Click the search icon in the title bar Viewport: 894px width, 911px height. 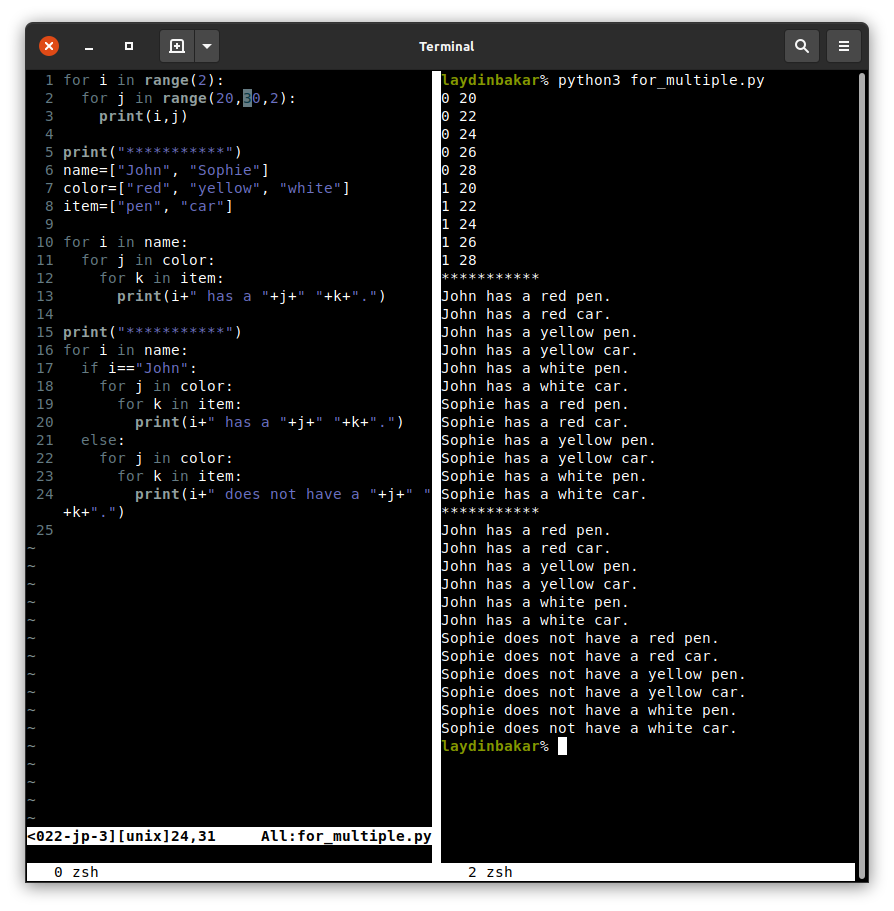pyautogui.click(x=801, y=46)
